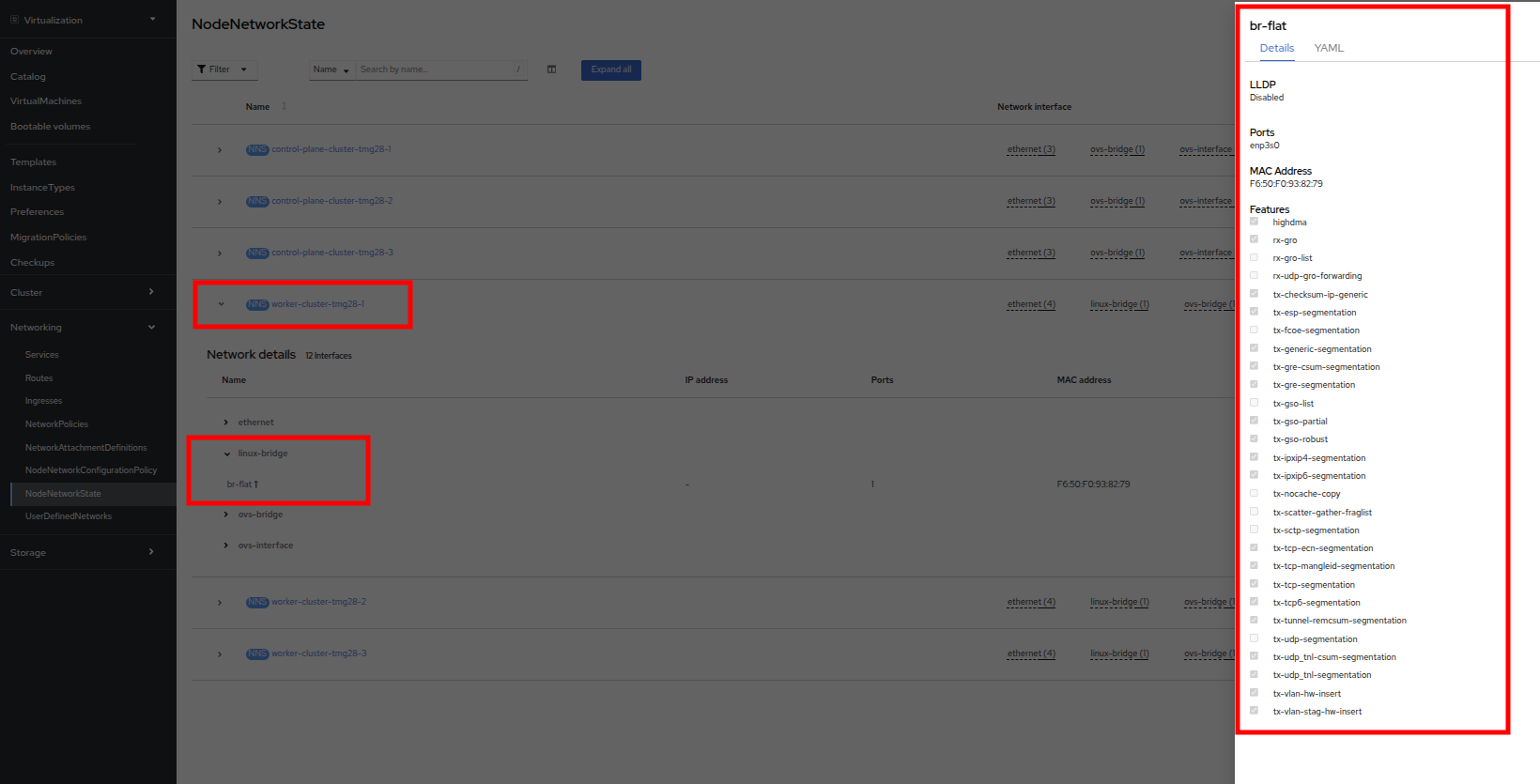Click the Expand all button

(610, 69)
